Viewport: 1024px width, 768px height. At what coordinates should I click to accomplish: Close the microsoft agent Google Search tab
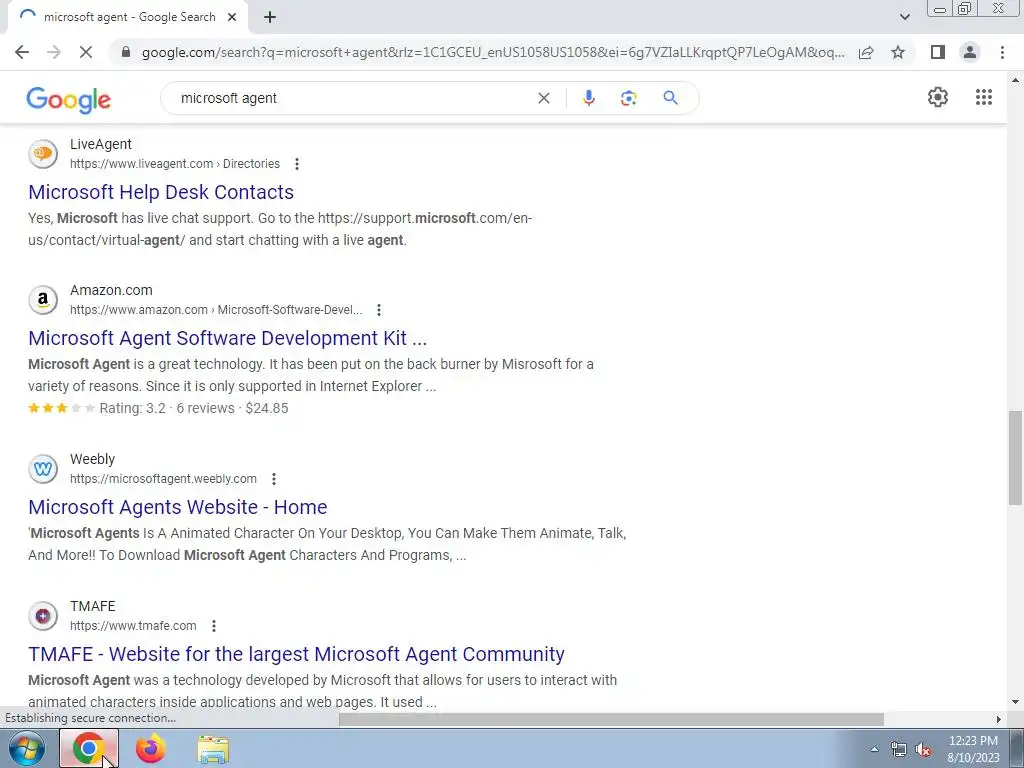tap(232, 18)
